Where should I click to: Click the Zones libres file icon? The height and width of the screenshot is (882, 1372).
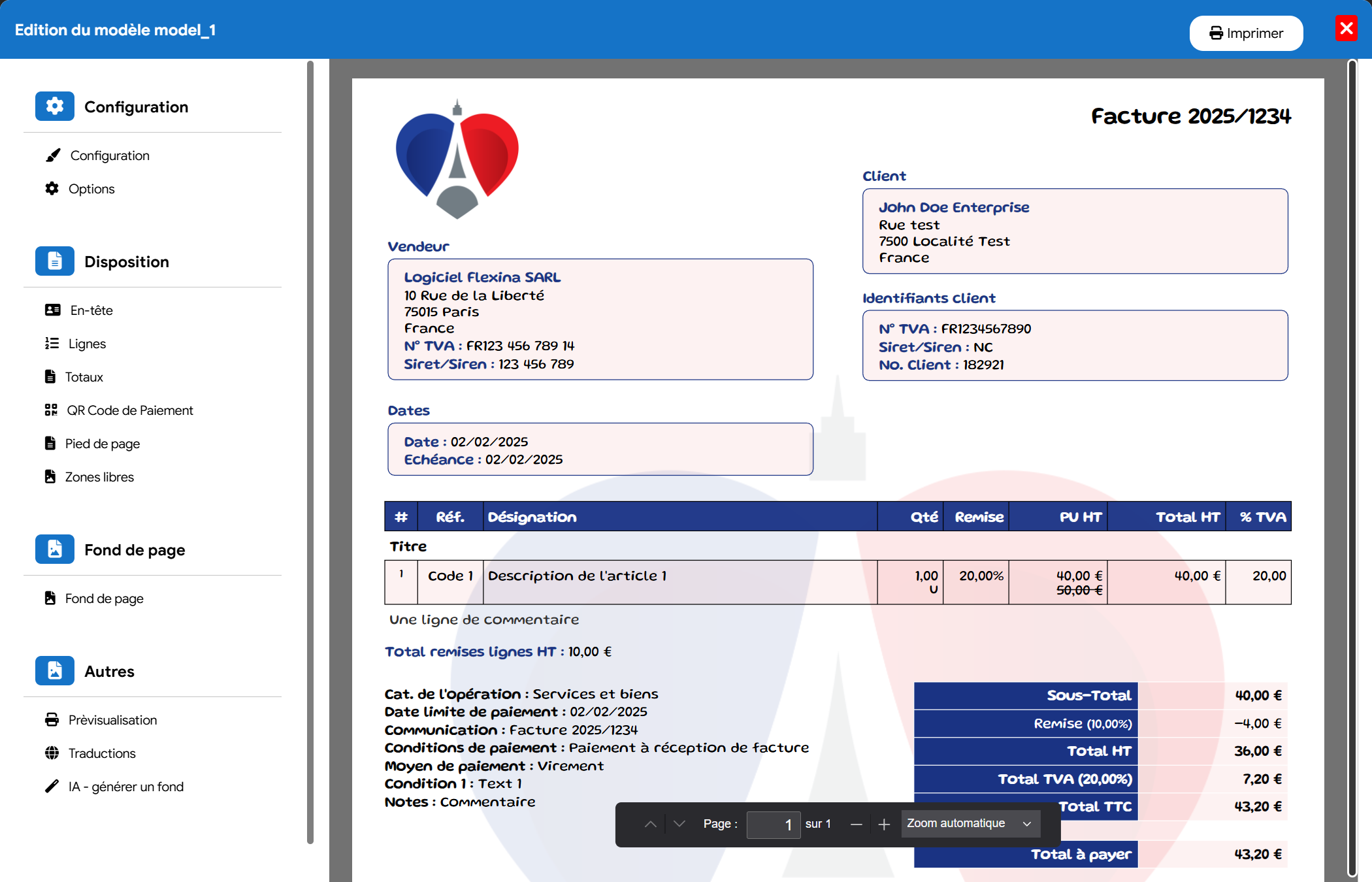click(x=50, y=477)
